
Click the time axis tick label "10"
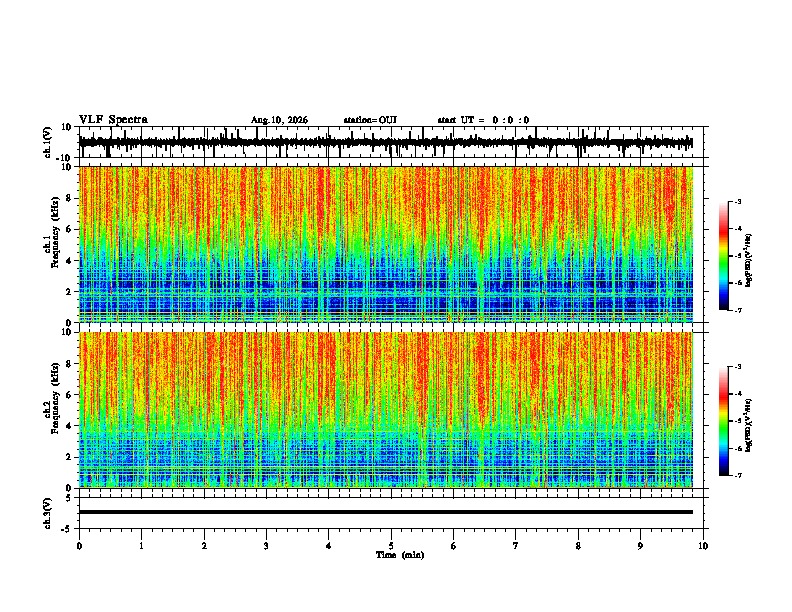point(703,546)
